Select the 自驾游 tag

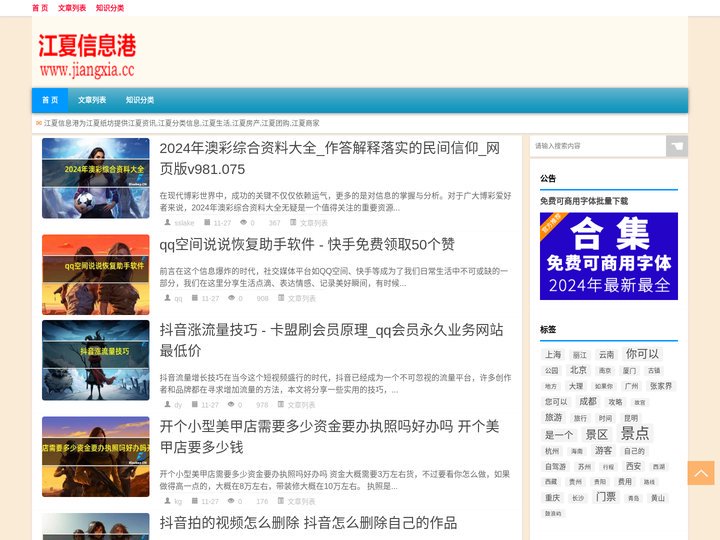tap(556, 467)
